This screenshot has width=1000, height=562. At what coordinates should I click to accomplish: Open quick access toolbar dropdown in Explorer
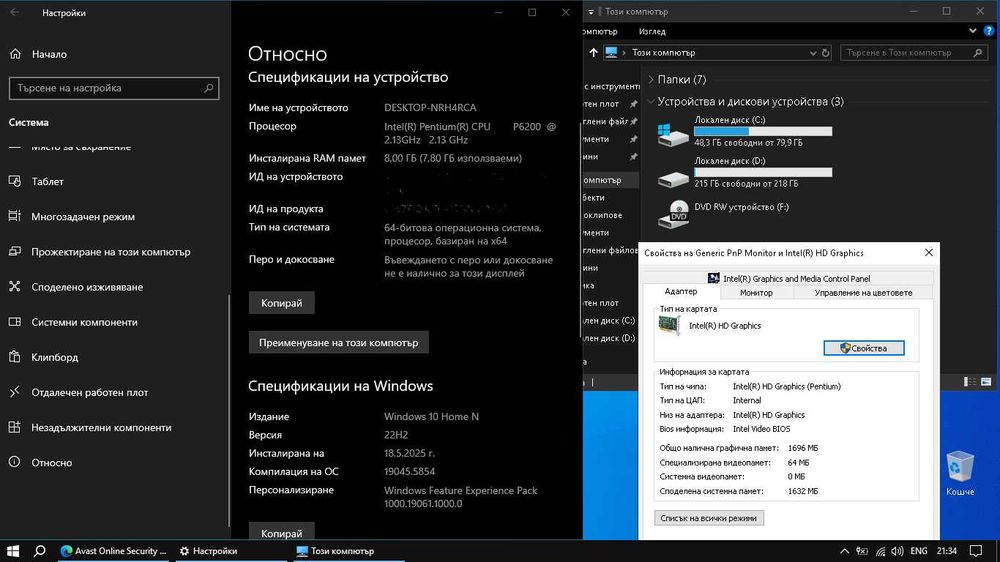(591, 11)
